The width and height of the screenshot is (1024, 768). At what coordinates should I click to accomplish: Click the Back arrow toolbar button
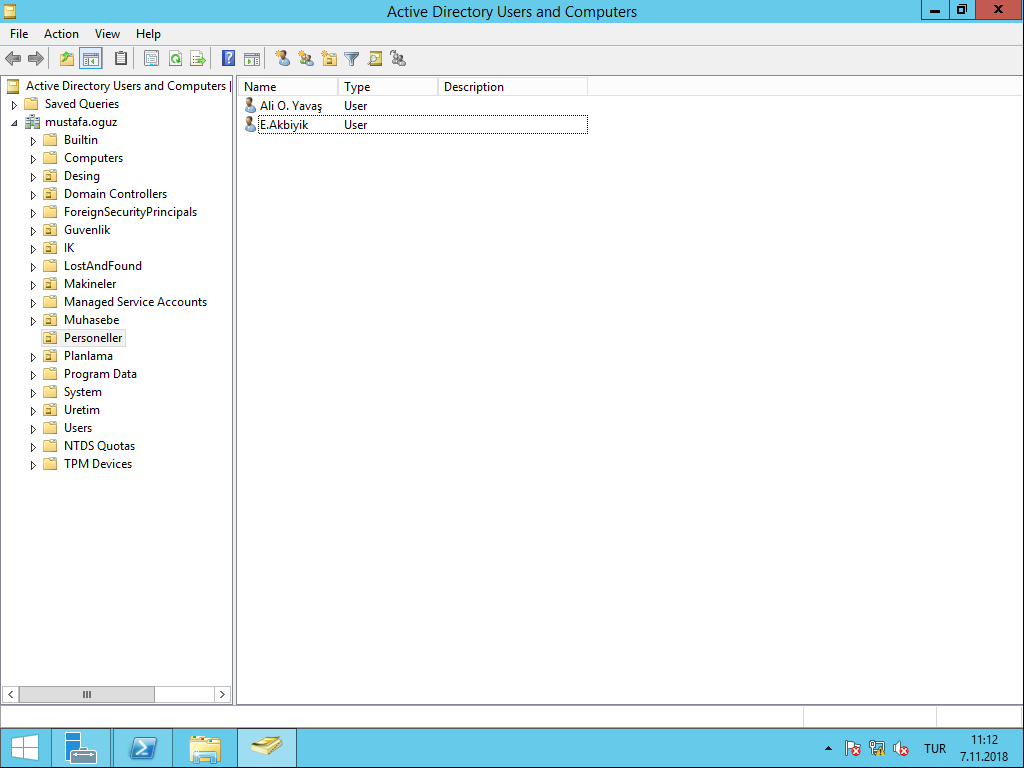click(13, 59)
